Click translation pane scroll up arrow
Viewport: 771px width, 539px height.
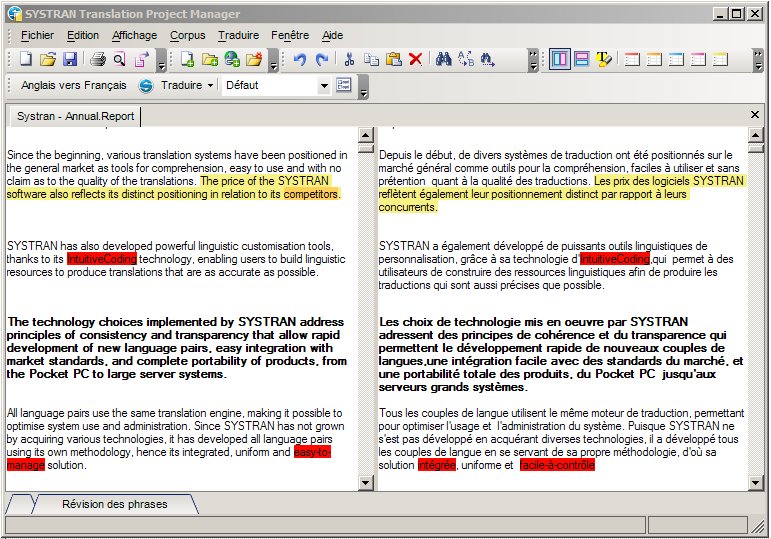(x=755, y=135)
